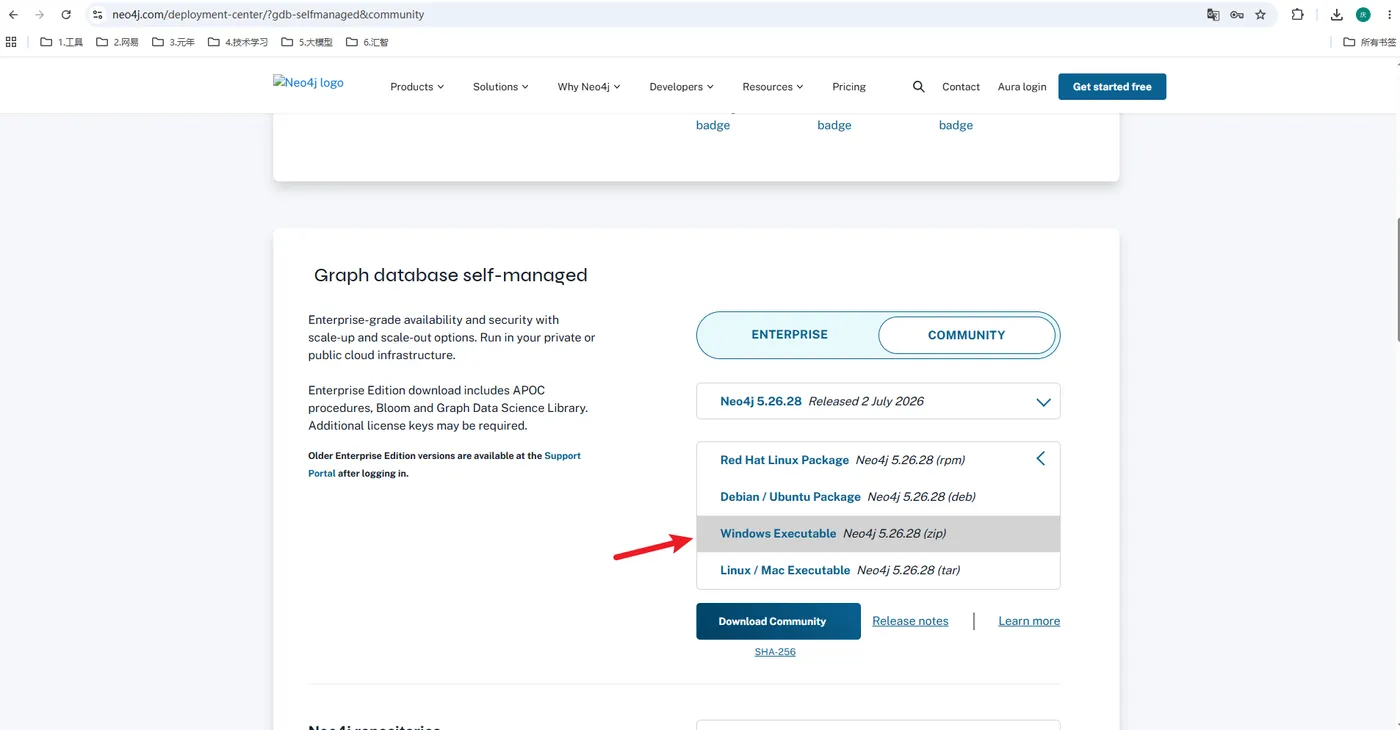Open the Release notes link

pyautogui.click(x=910, y=621)
